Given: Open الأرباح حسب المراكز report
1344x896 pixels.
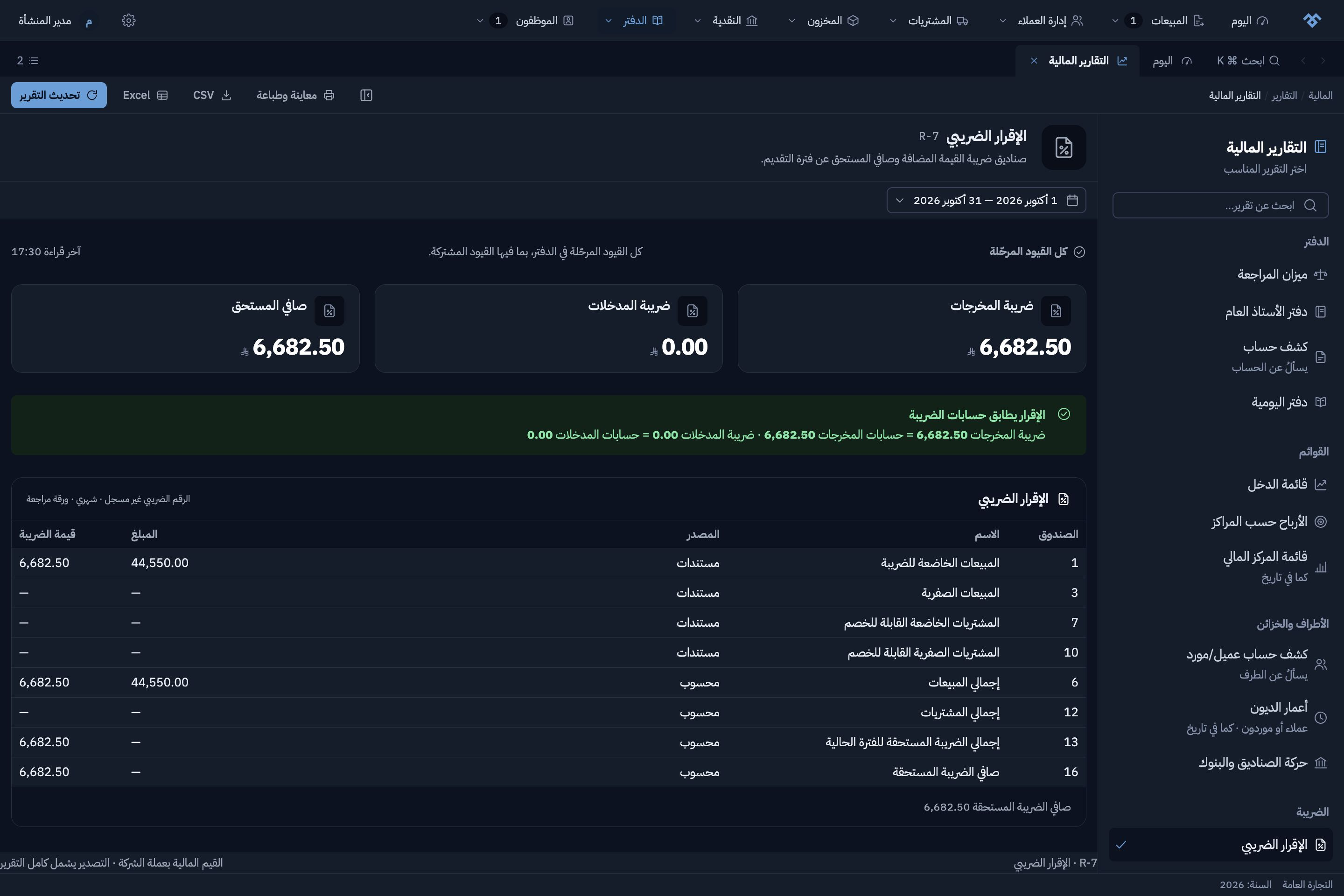Looking at the screenshot, I should point(1221,522).
